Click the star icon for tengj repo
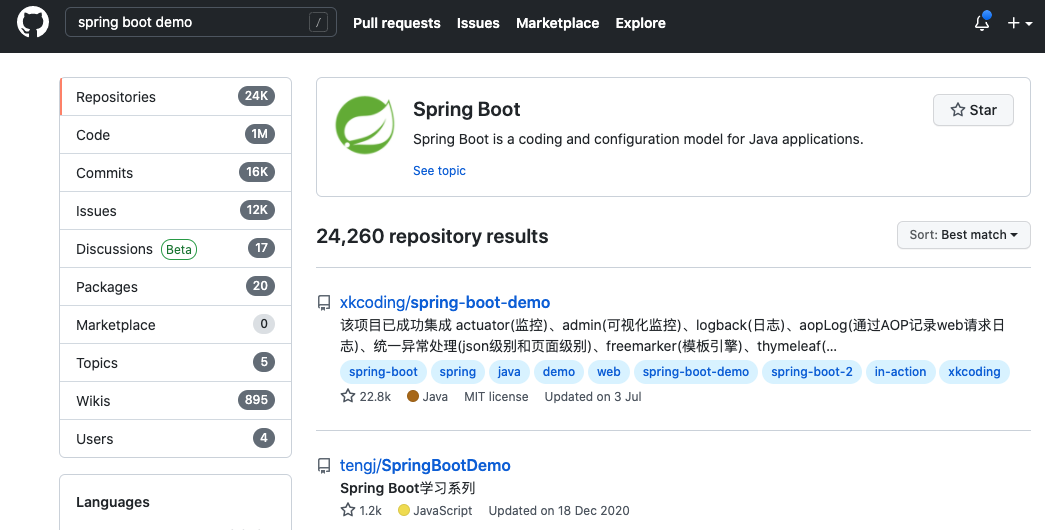1045x530 pixels. point(348,510)
